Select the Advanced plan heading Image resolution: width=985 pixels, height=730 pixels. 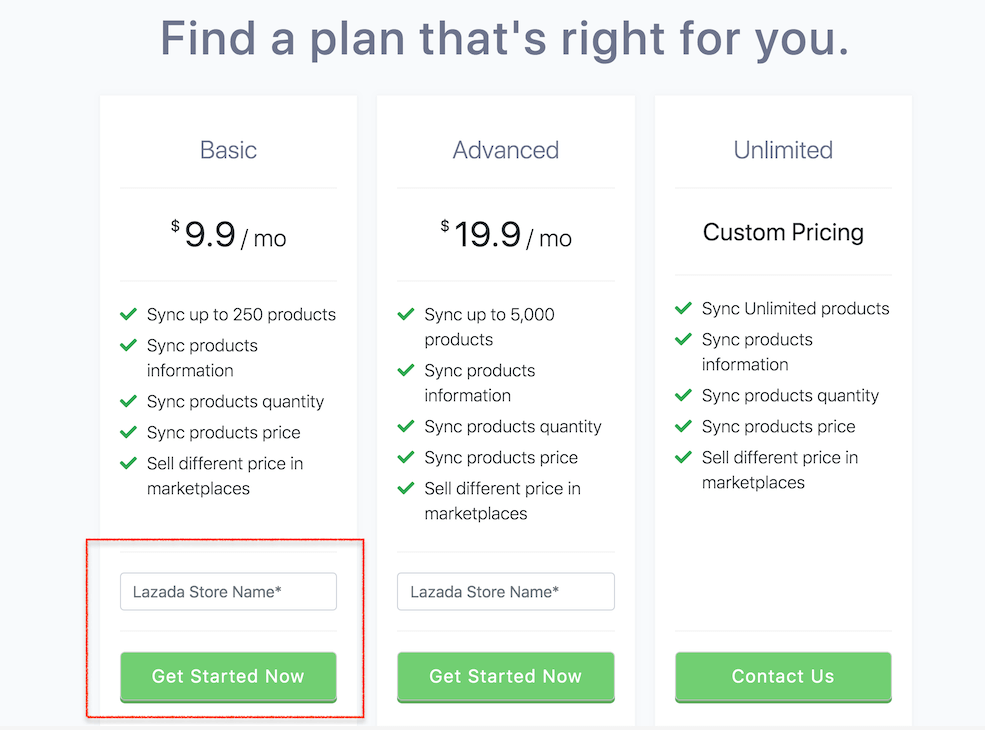[505, 150]
